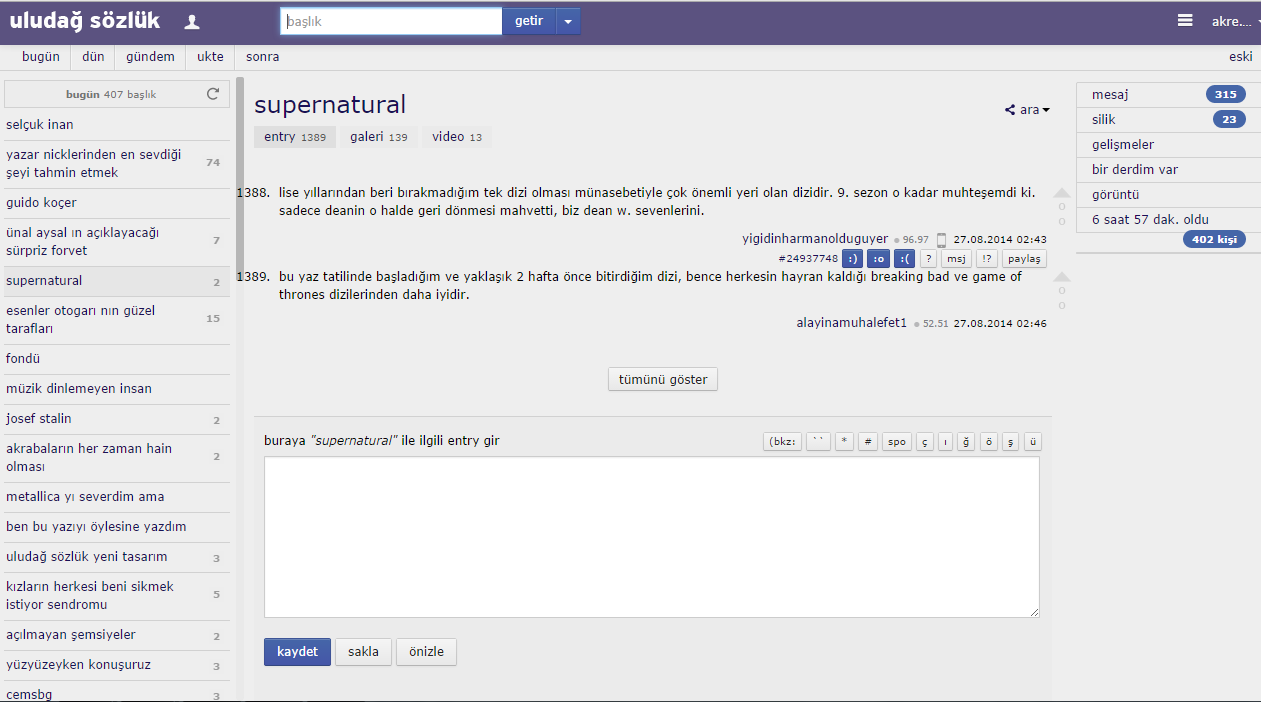
Task: Open the hamburger menu icon top right
Action: point(1185,20)
